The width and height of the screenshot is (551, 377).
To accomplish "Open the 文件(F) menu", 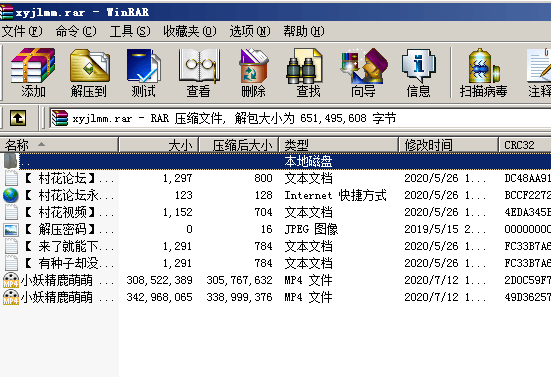I will [x=22, y=32].
